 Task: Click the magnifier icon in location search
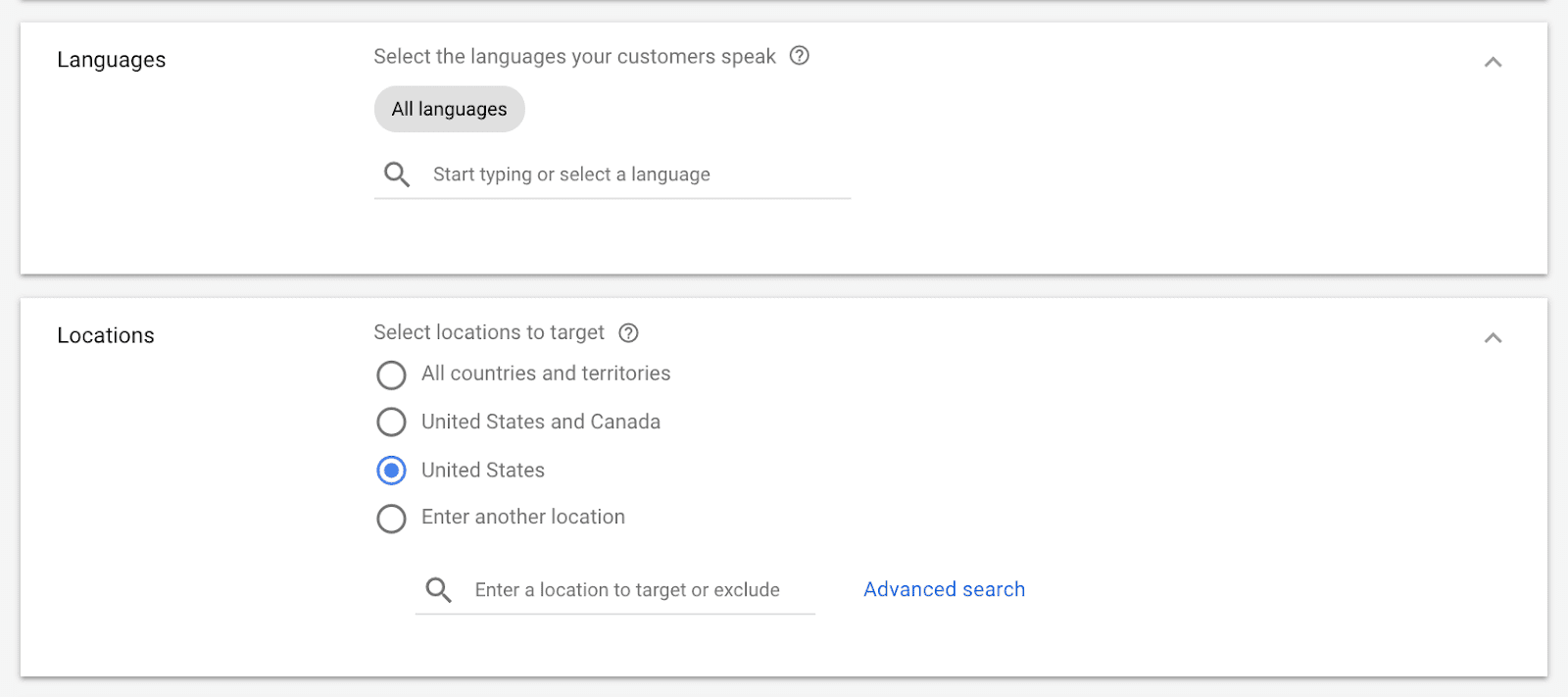[x=438, y=590]
